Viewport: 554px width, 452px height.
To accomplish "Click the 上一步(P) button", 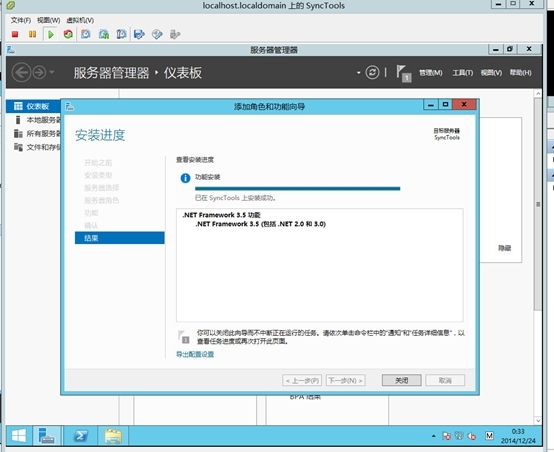I will [x=302, y=380].
